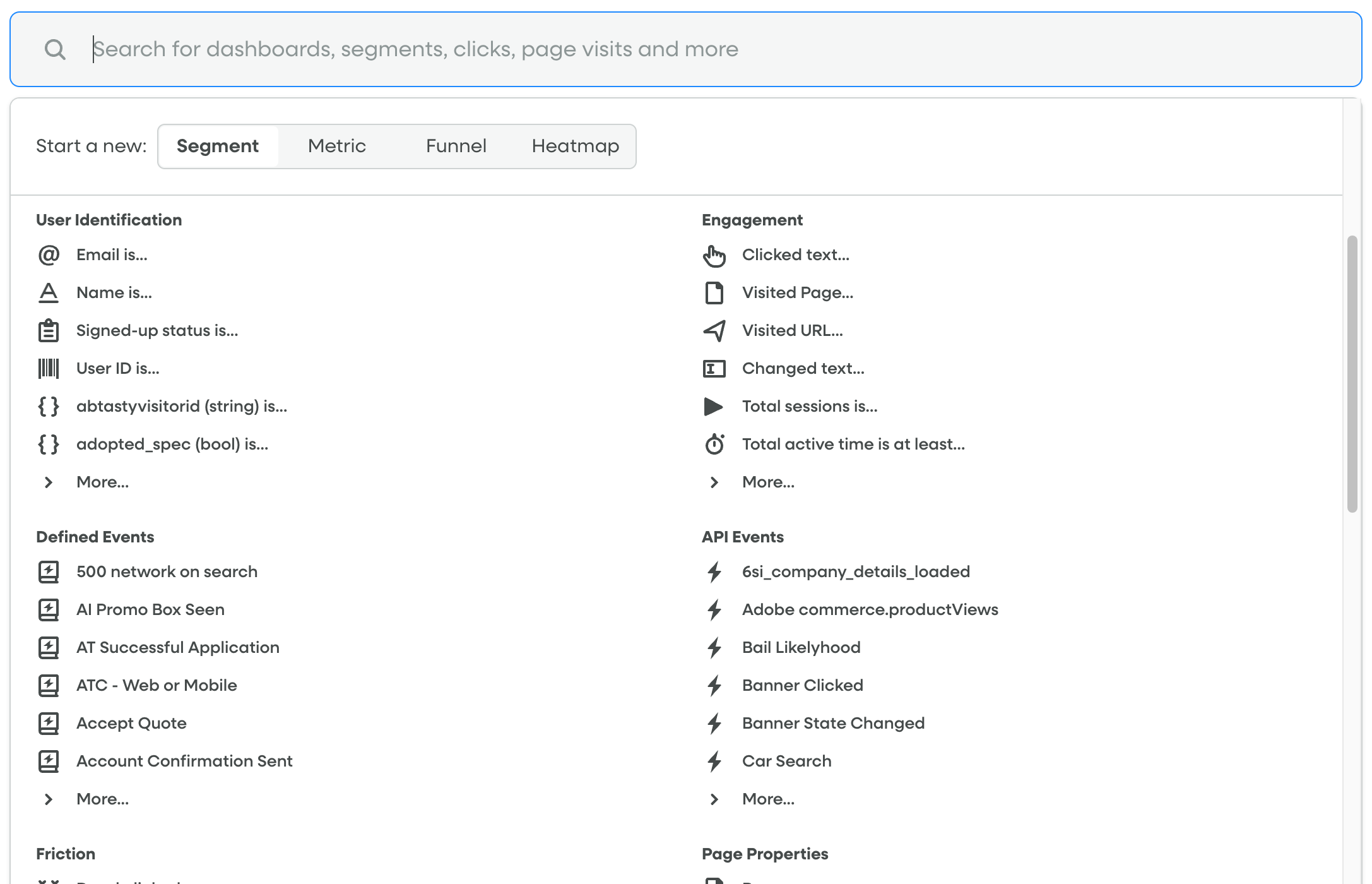1372x884 pixels.
Task: Click the event icon beside Accept Quote
Action: [x=49, y=724]
